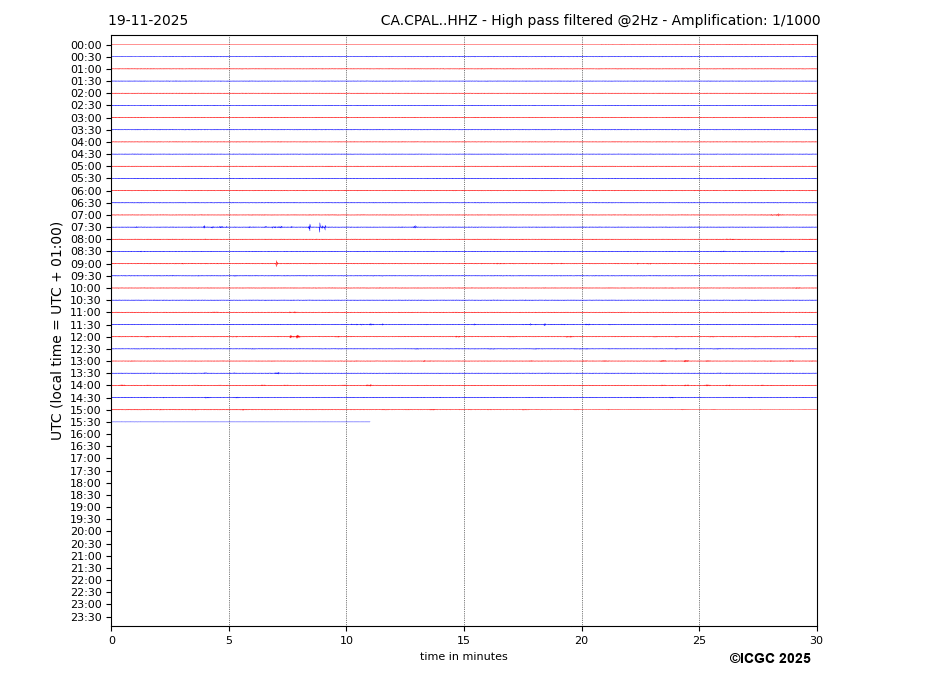Click the 18:00 time row label
This screenshot has height=696, width=927.
click(x=86, y=483)
